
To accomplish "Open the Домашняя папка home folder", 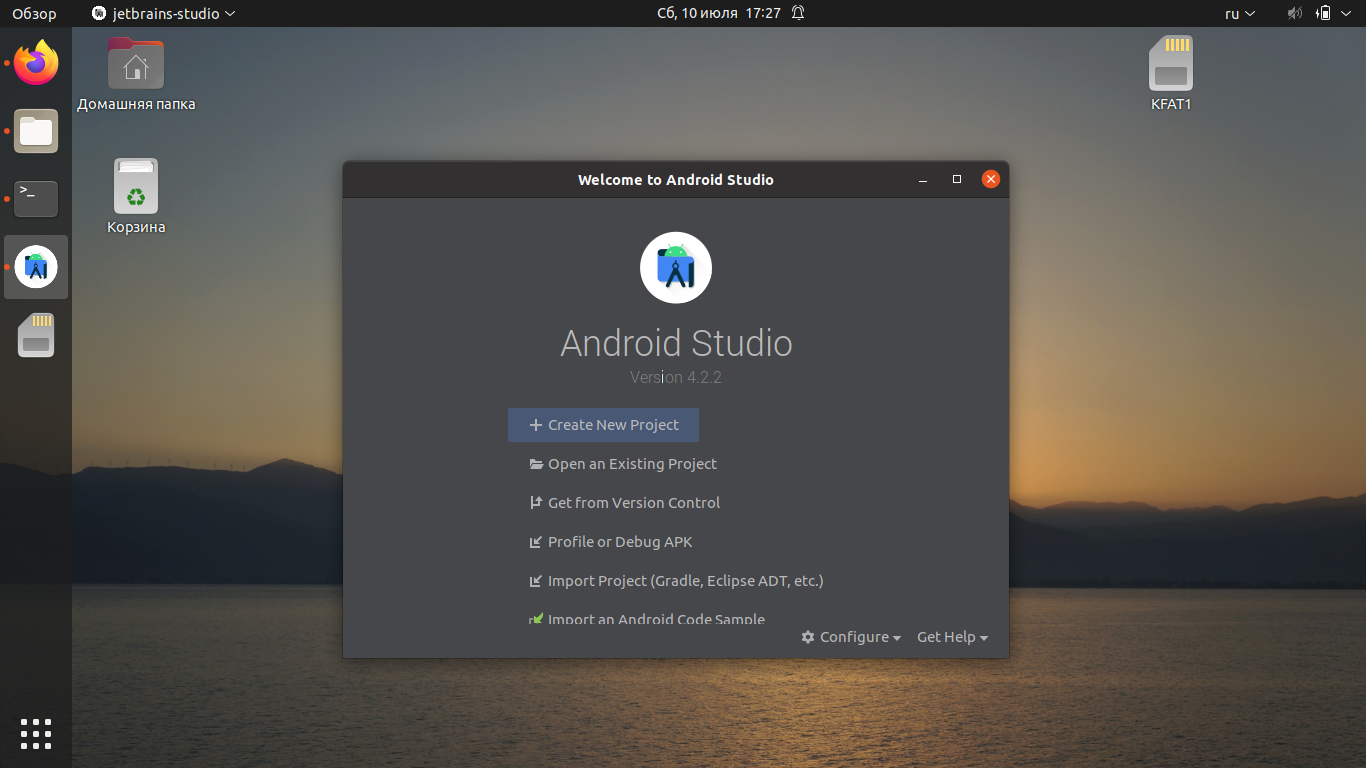I will [x=136, y=74].
